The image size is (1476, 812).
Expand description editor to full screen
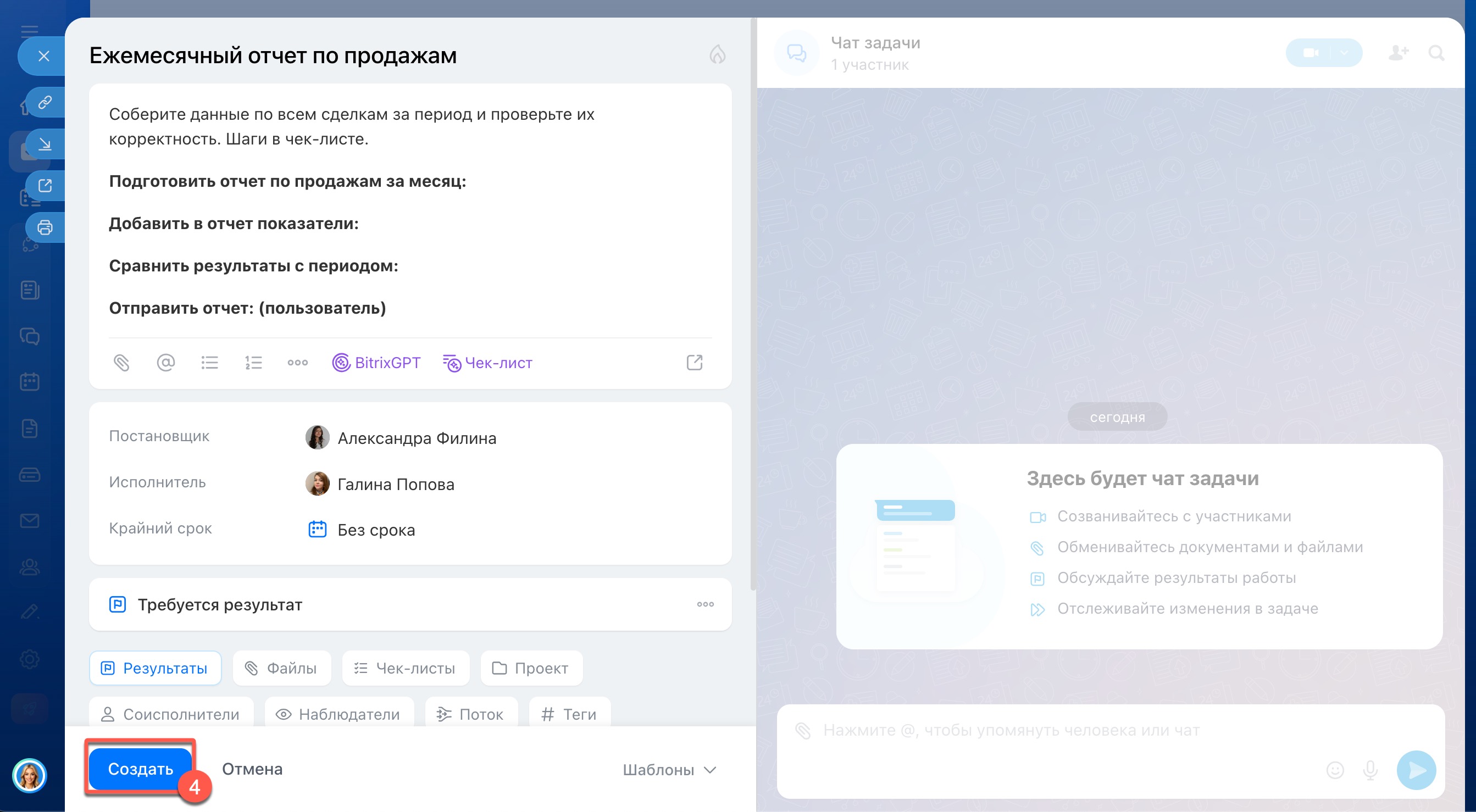tap(695, 363)
